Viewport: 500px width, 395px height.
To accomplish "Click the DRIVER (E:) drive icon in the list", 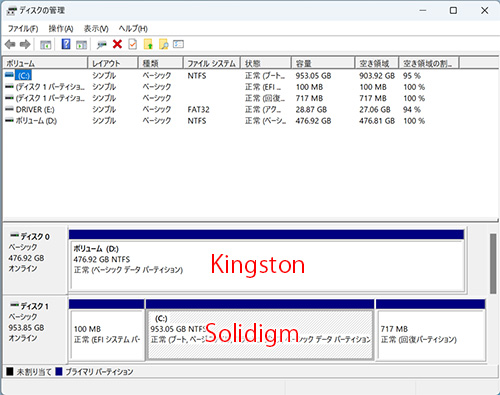I will click(9, 109).
